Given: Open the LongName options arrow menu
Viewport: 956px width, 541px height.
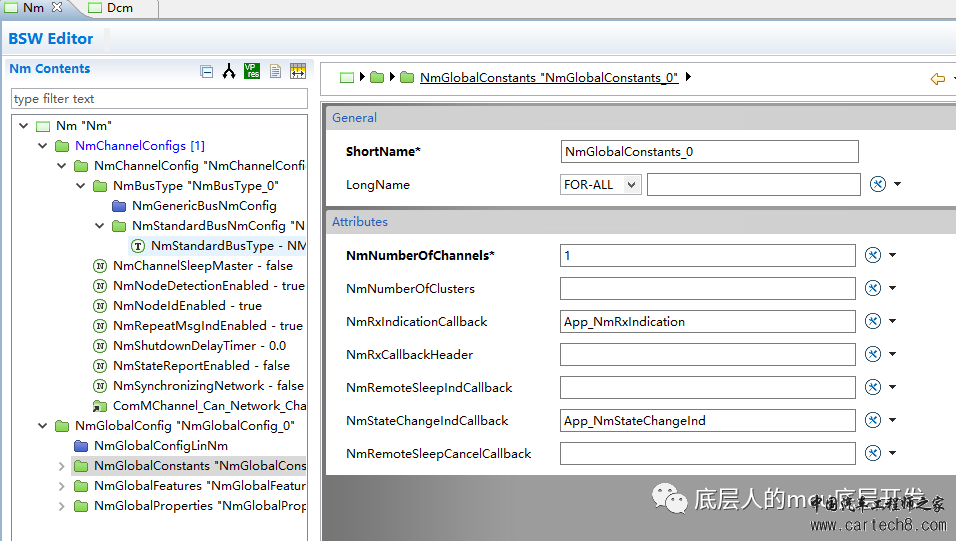Looking at the screenshot, I should click(897, 184).
